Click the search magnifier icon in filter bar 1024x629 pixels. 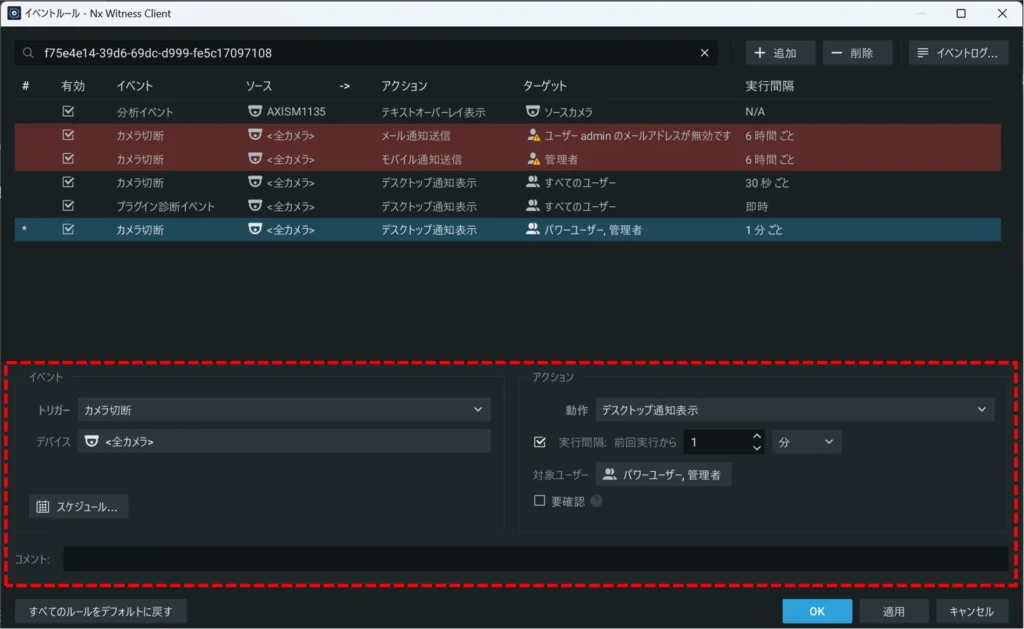click(29, 53)
